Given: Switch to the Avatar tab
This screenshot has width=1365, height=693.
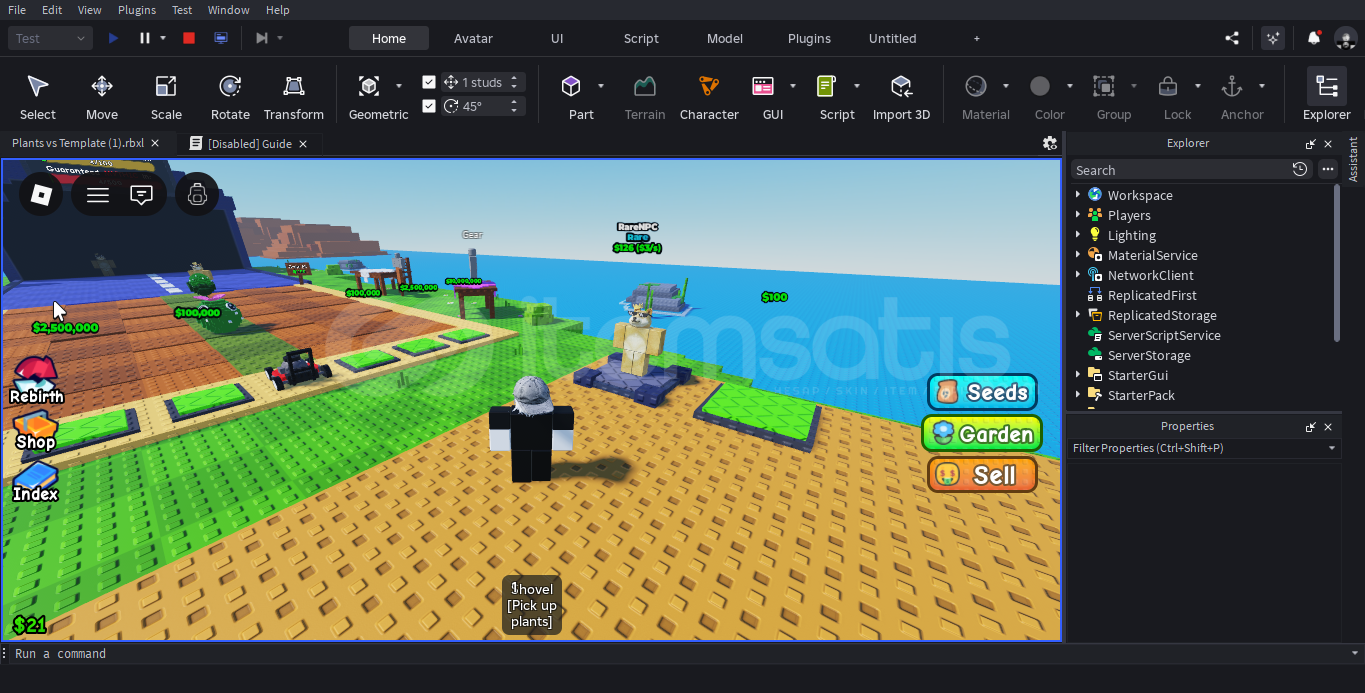Looking at the screenshot, I should 473,38.
